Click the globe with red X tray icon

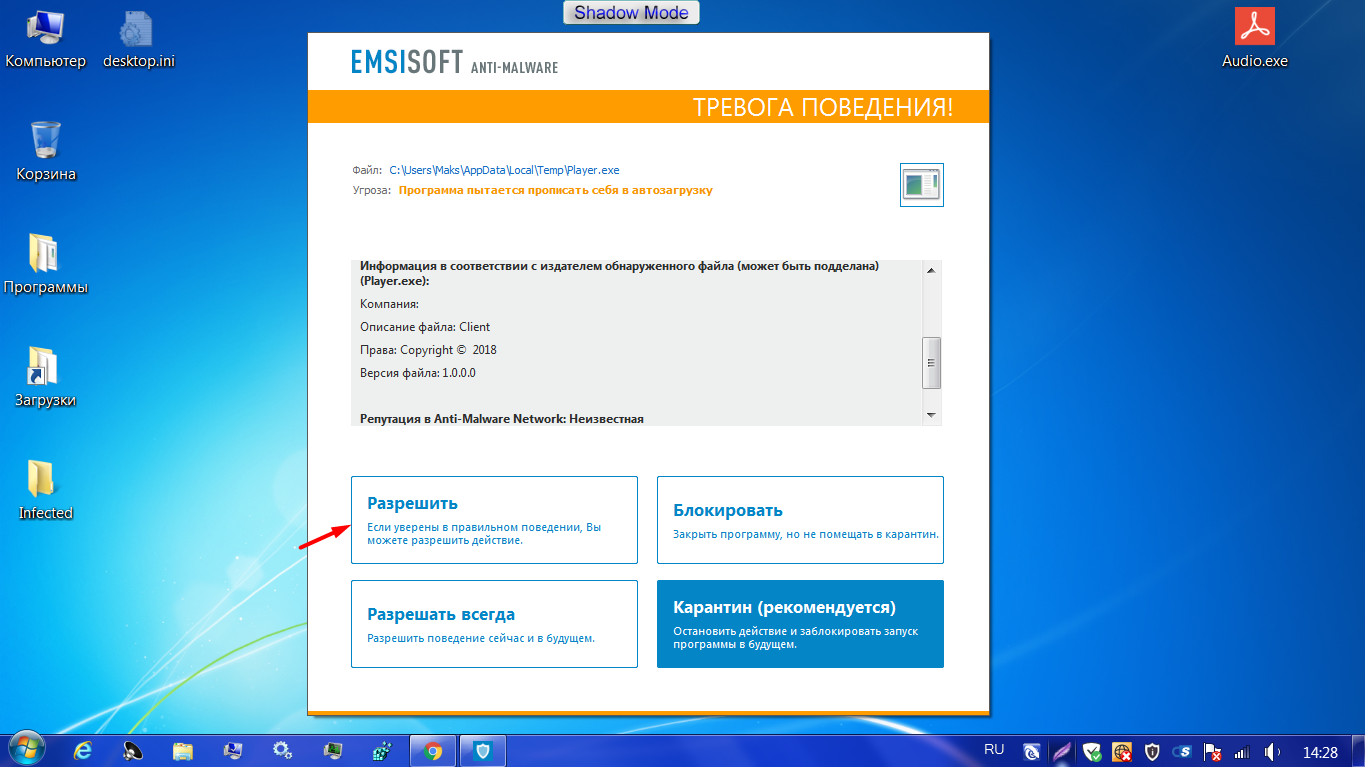click(x=1122, y=751)
